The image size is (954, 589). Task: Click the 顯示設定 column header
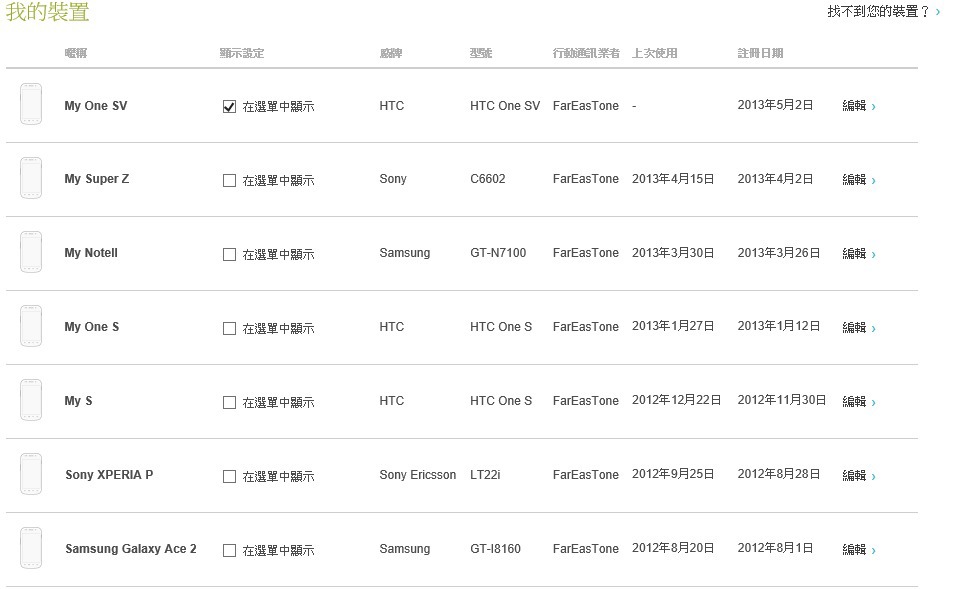[242, 53]
